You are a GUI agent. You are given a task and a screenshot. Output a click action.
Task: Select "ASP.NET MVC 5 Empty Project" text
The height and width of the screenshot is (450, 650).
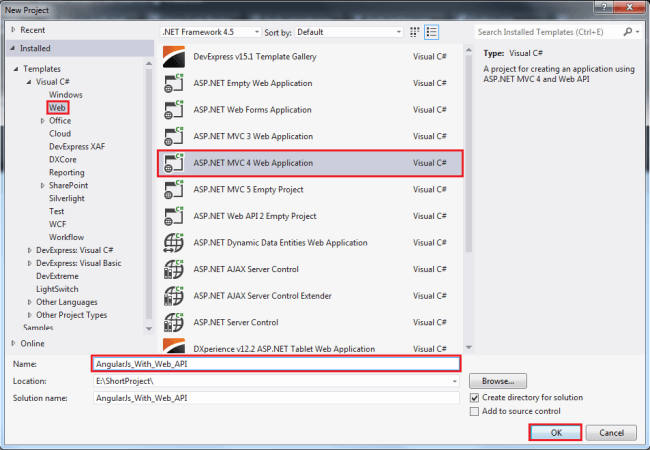[x=248, y=189]
